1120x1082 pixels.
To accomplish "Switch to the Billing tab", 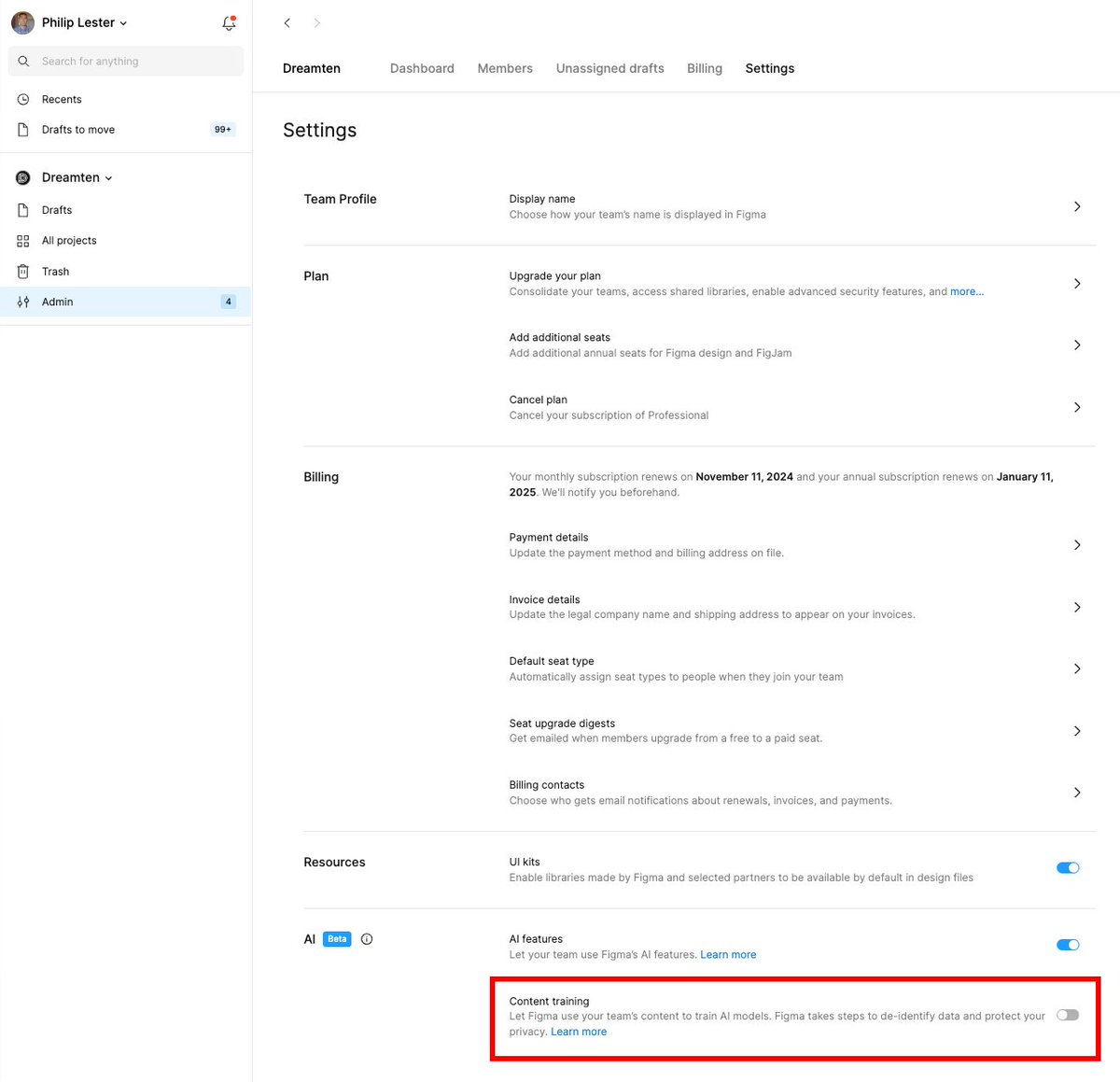I will click(x=705, y=68).
